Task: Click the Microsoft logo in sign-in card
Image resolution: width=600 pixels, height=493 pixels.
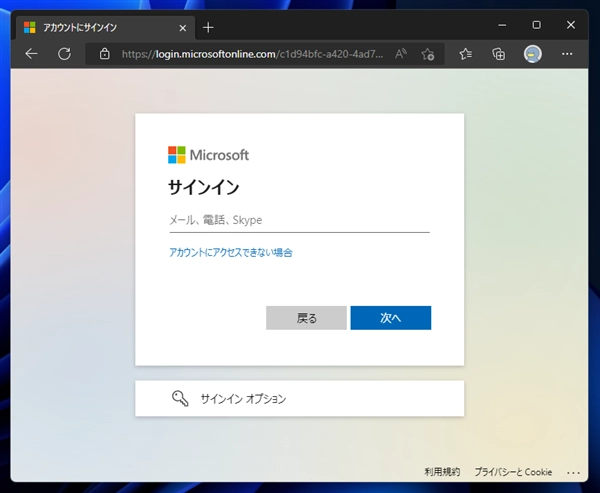Action: pos(209,155)
